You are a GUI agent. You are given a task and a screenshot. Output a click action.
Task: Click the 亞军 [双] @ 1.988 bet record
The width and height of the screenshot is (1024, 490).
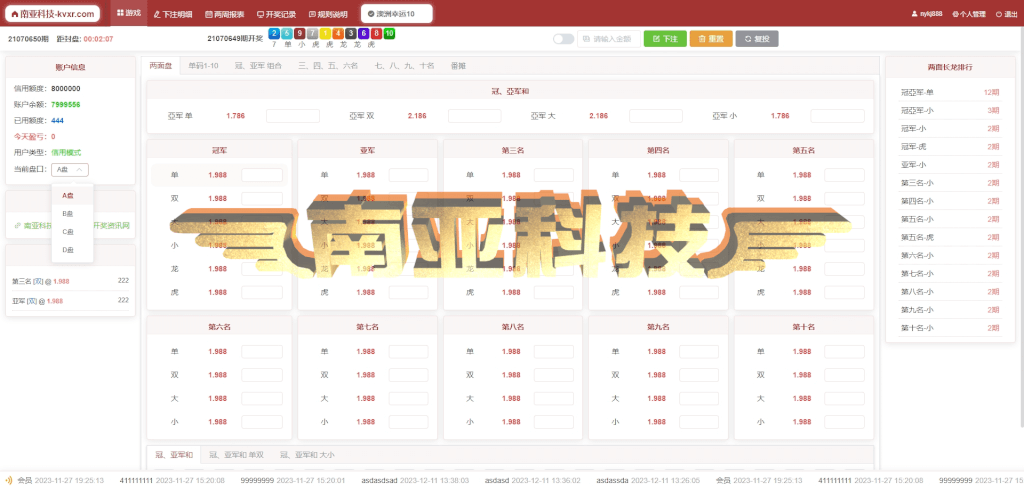[x=70, y=301]
